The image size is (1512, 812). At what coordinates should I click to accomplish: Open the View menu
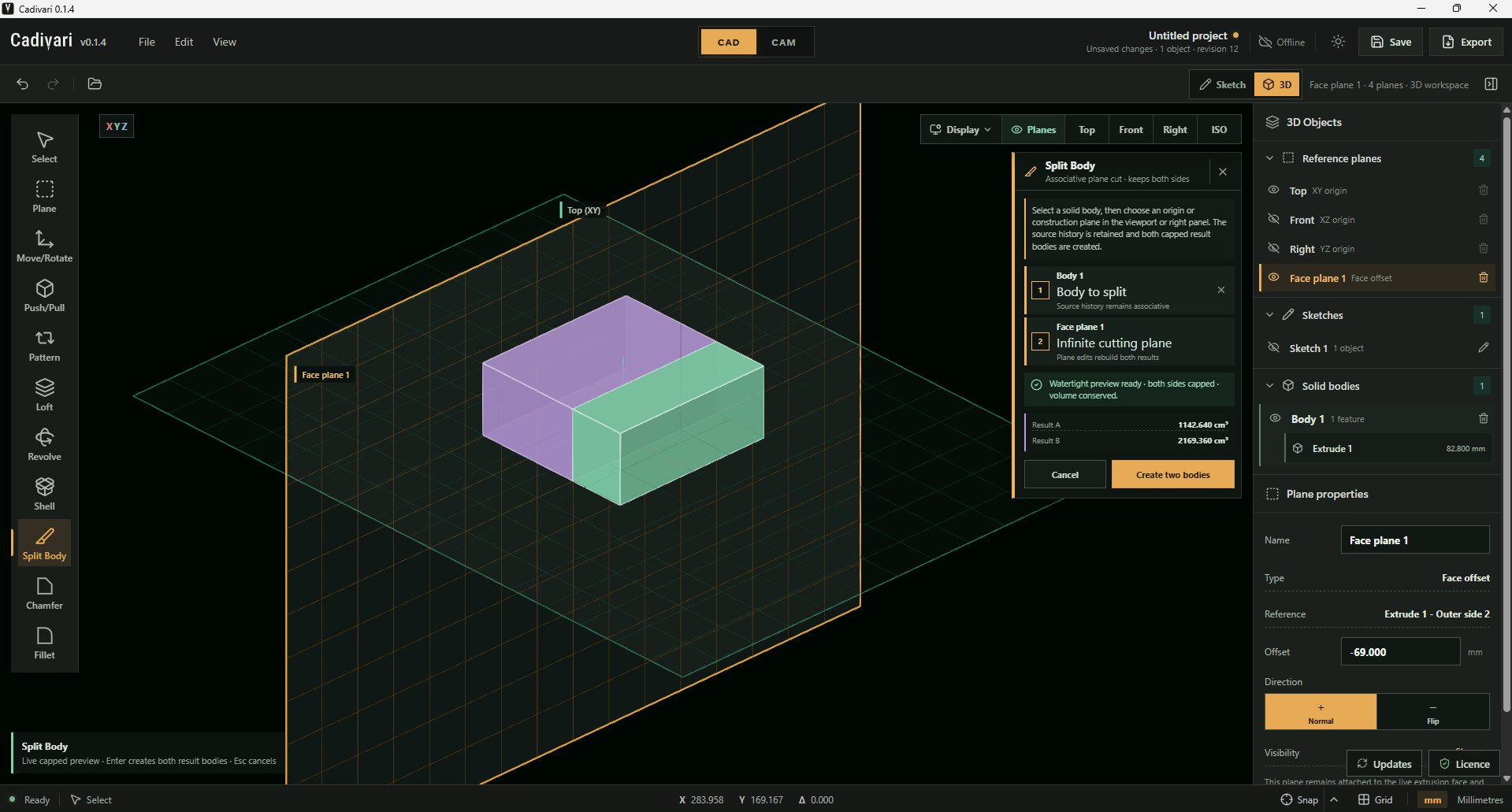[225, 42]
